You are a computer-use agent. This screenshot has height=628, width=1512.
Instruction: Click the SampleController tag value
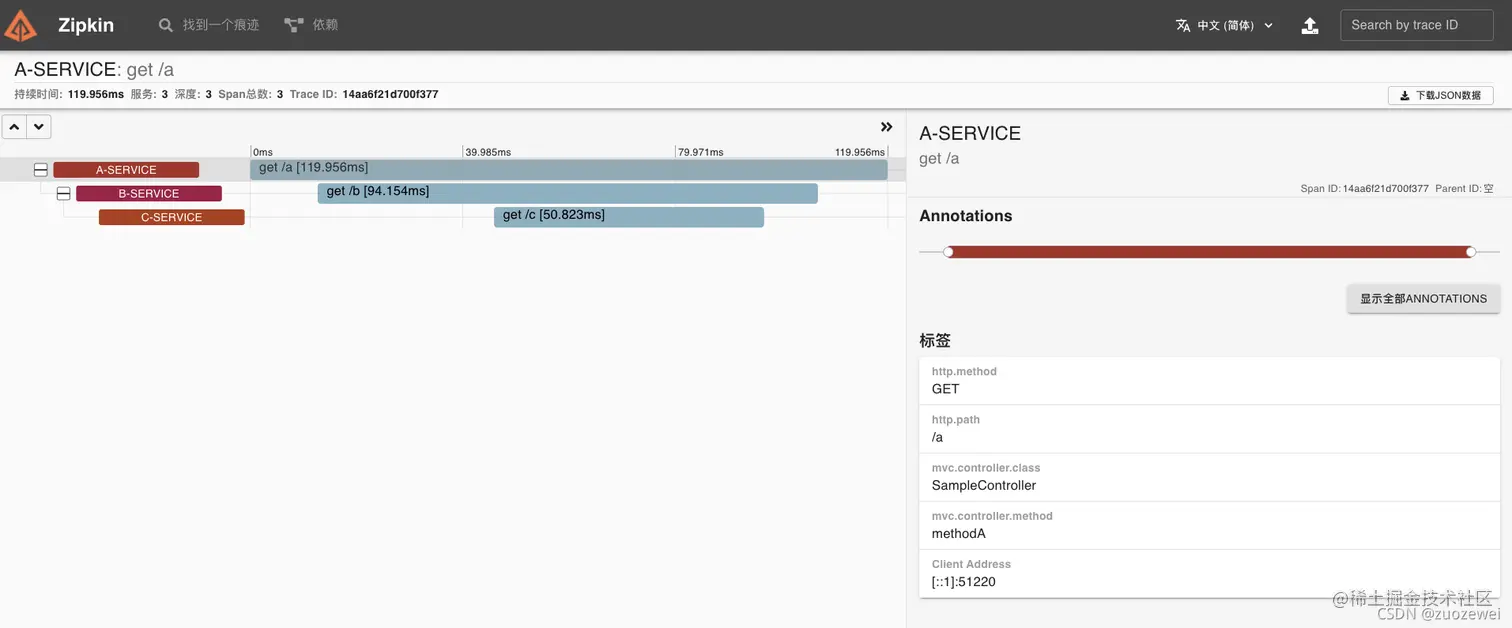point(984,485)
